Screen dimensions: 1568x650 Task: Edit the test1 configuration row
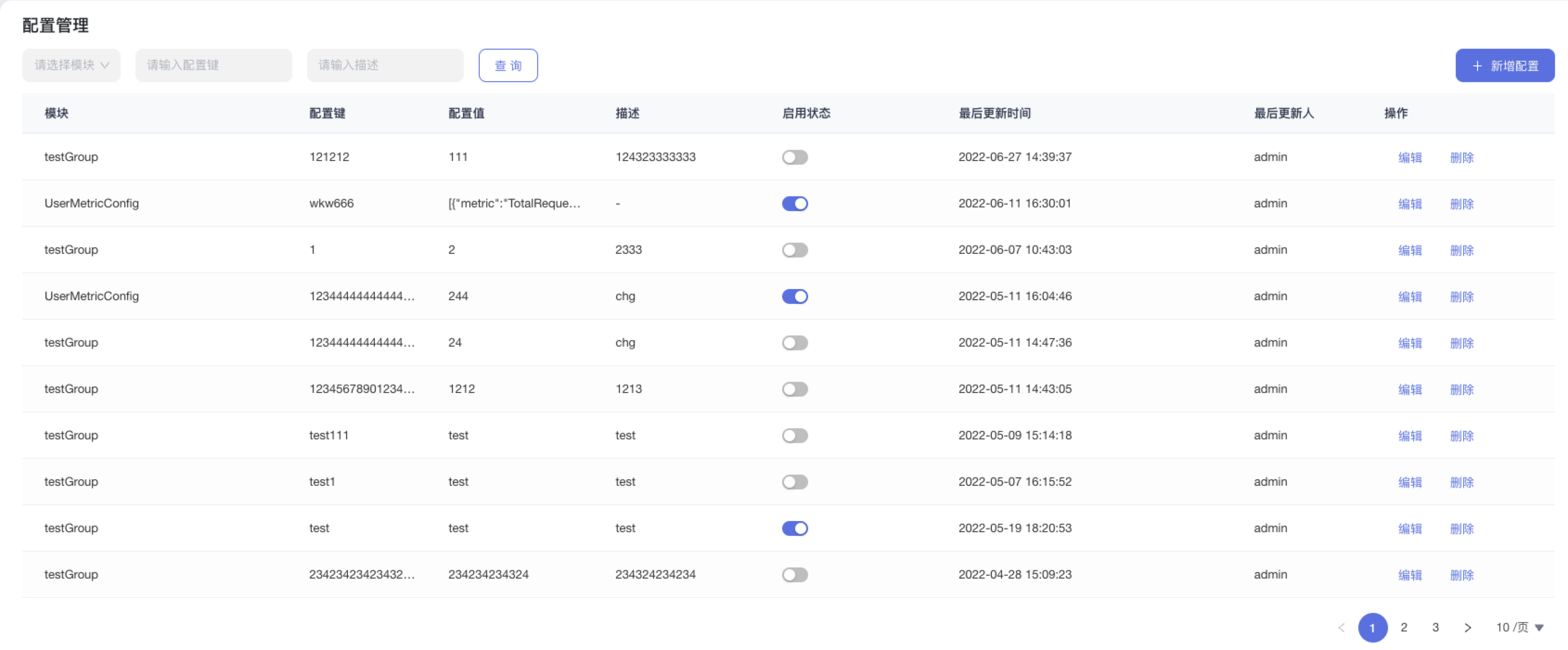point(1409,482)
